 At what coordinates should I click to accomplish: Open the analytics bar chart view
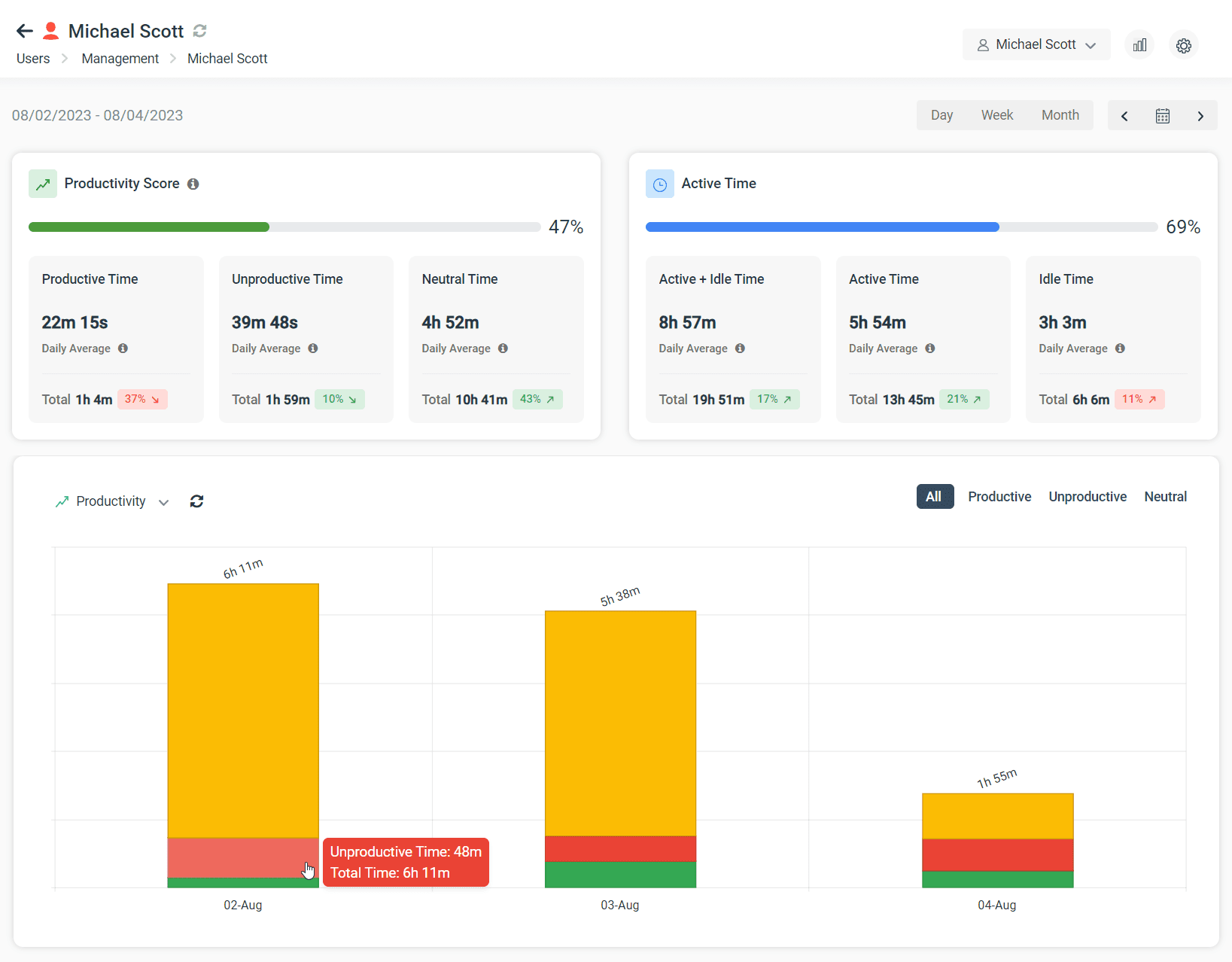tap(1139, 44)
